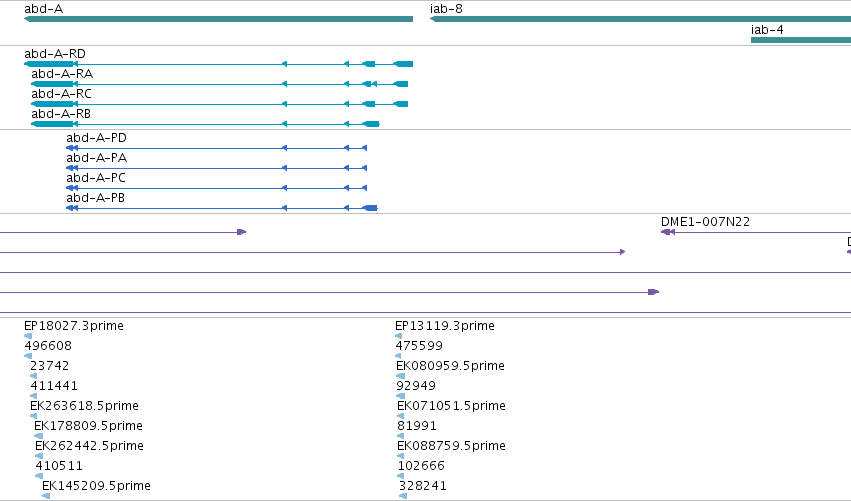Click the abd-A-PC label
The image size is (851, 501).
96,178
